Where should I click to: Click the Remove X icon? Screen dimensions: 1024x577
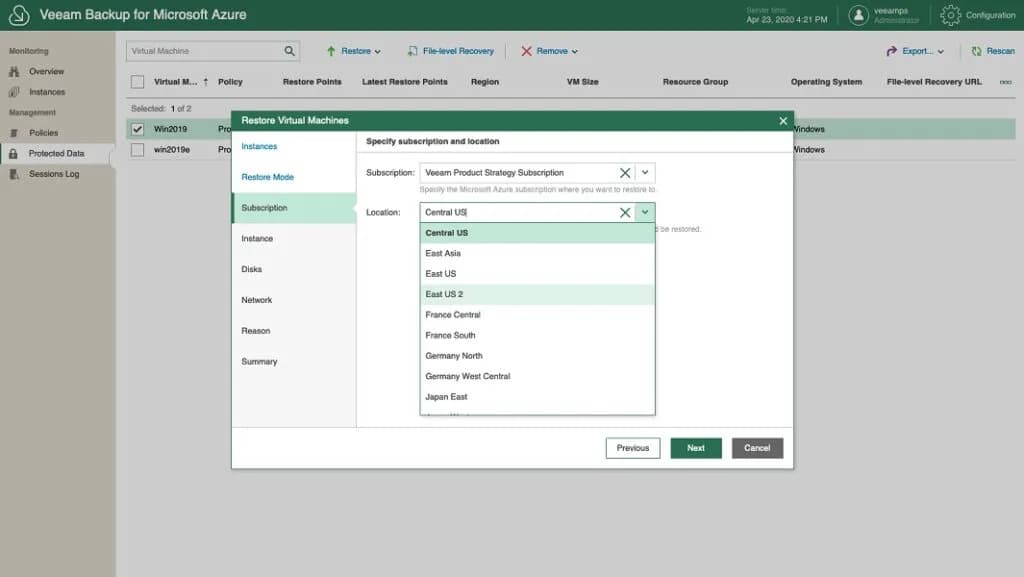point(526,51)
